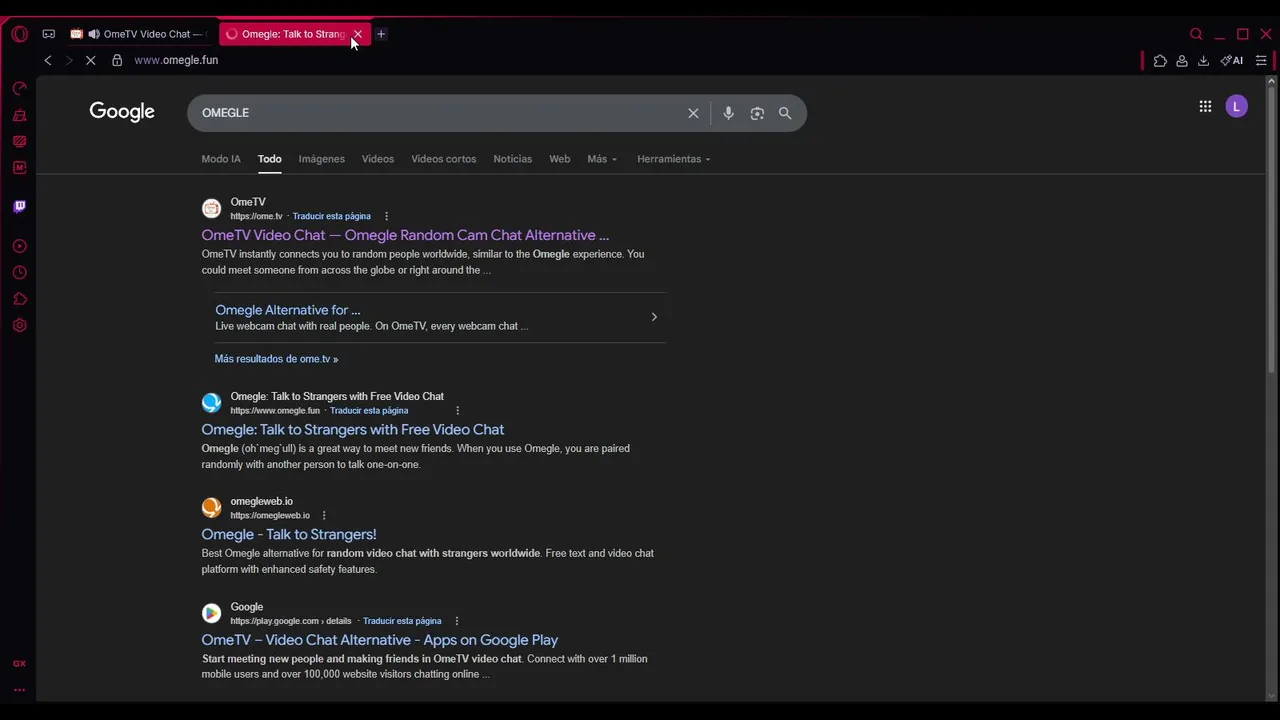1280x720 pixels.
Task: Open the Omegle Alternative for ... sitelink
Action: (x=288, y=310)
